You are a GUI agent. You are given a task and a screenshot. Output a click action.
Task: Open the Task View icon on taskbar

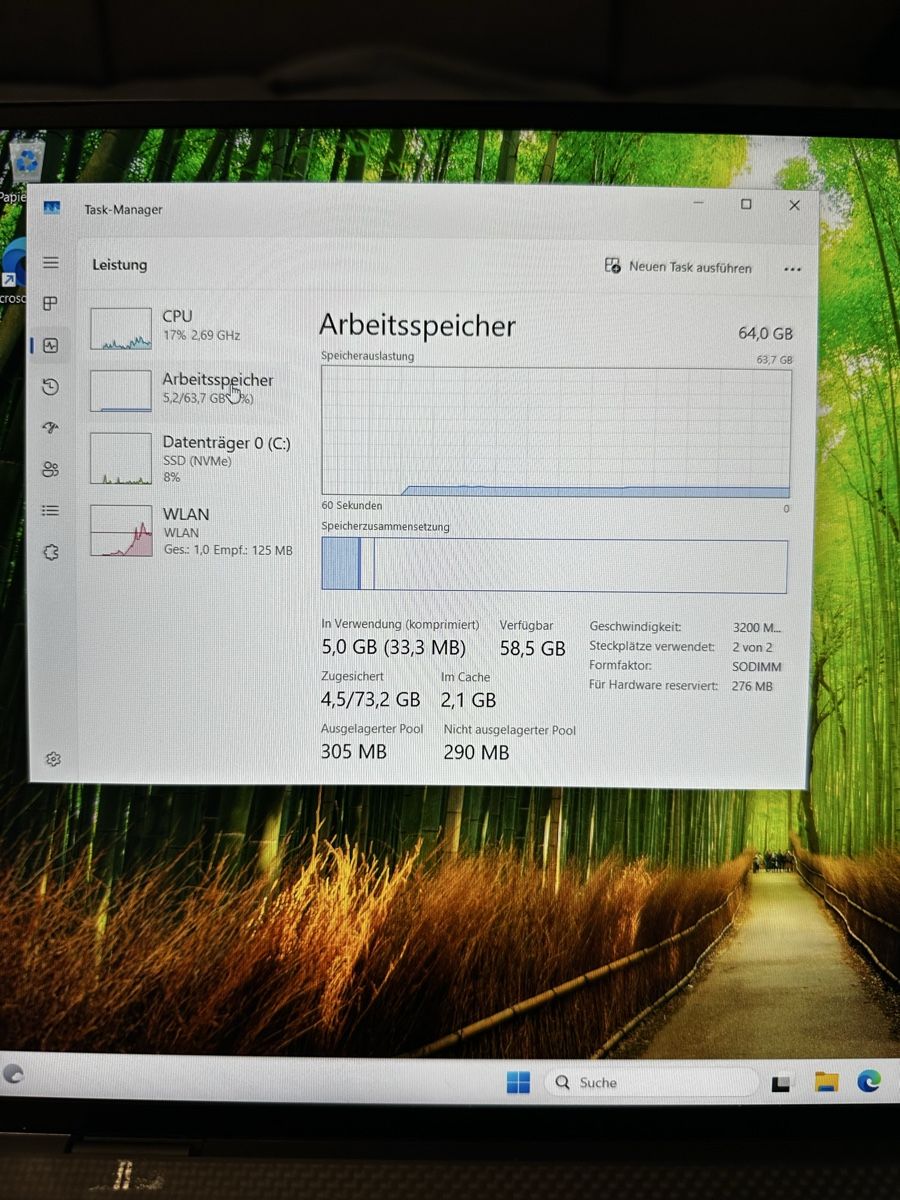coord(782,1083)
